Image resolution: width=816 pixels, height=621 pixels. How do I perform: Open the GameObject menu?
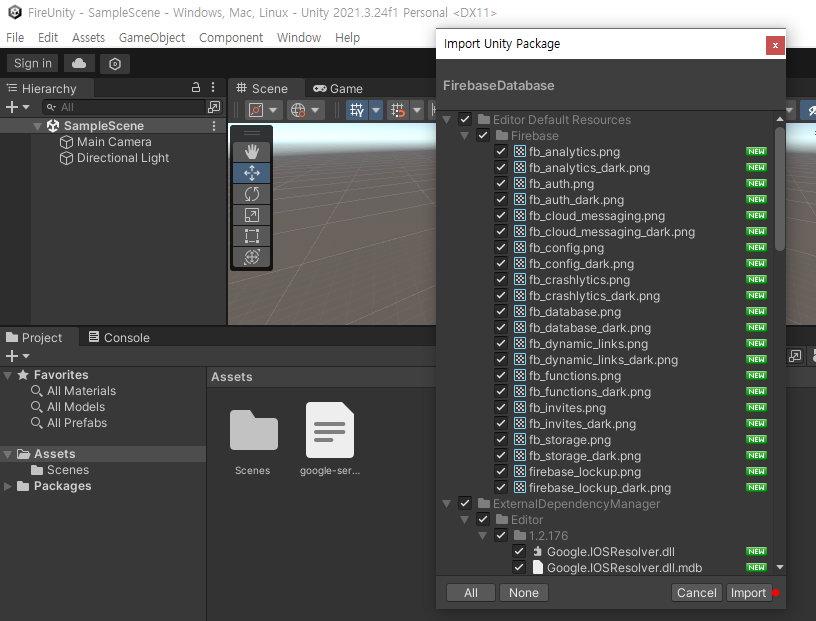click(x=152, y=37)
